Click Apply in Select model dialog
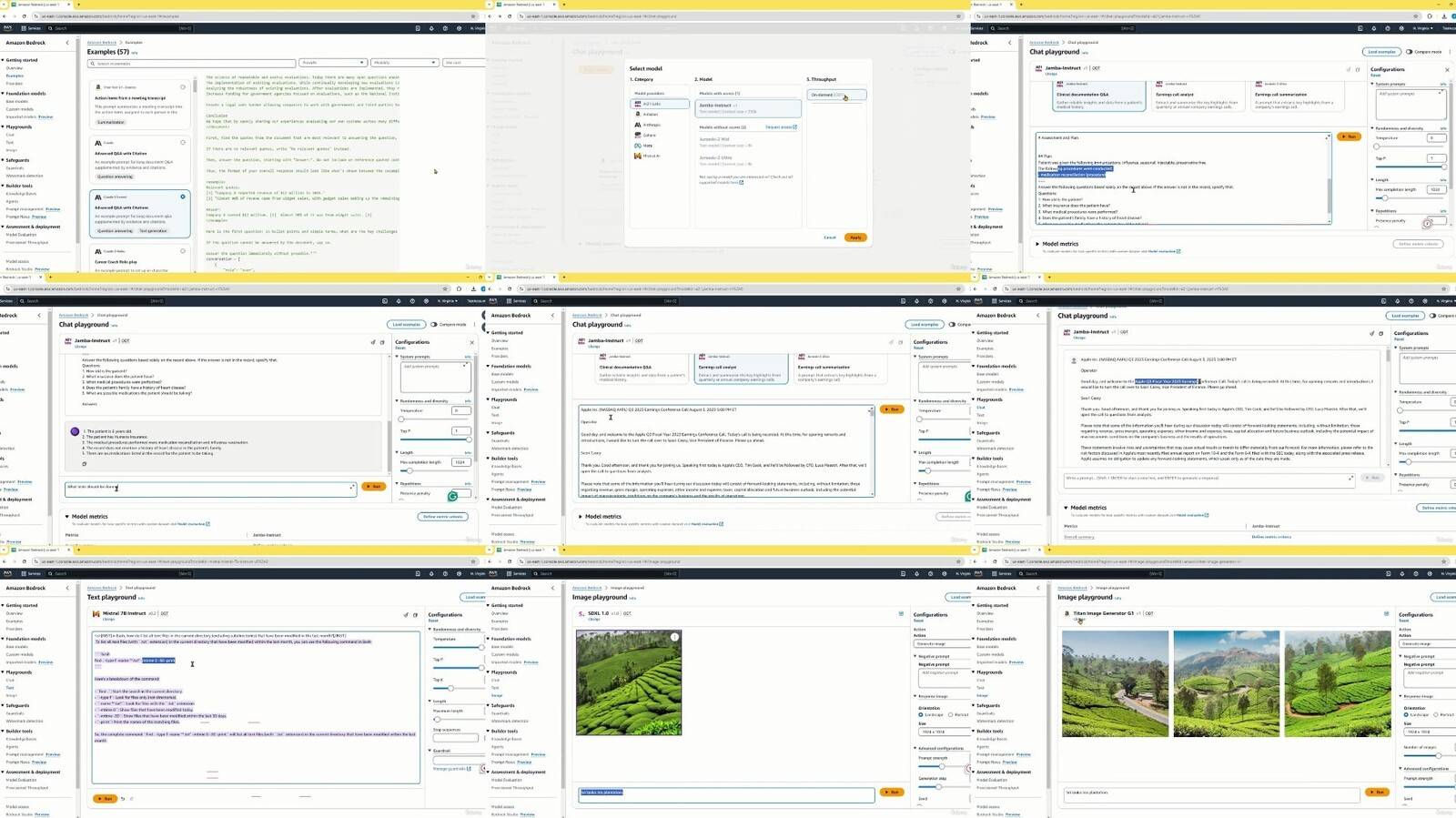This screenshot has width=1456, height=818. coord(855,237)
